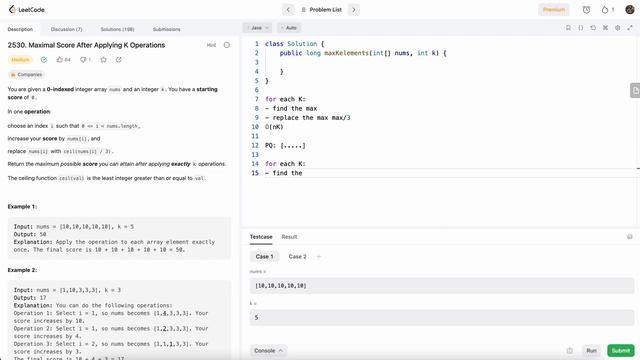640x360 pixels.
Task: Open editor settings gear icon
Action: coord(618,28)
